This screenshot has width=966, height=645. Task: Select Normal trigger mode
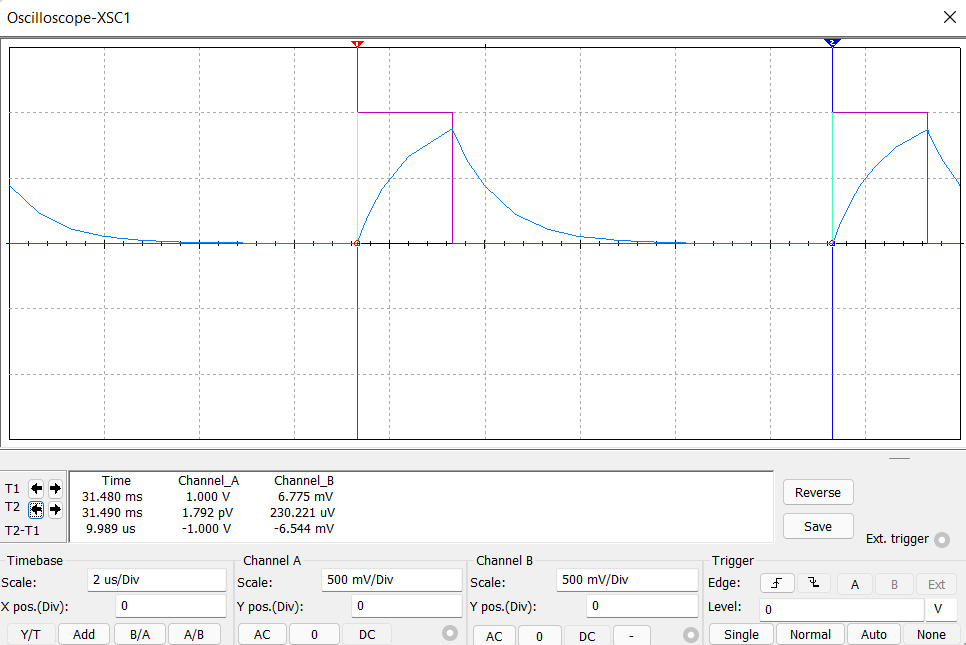click(810, 634)
